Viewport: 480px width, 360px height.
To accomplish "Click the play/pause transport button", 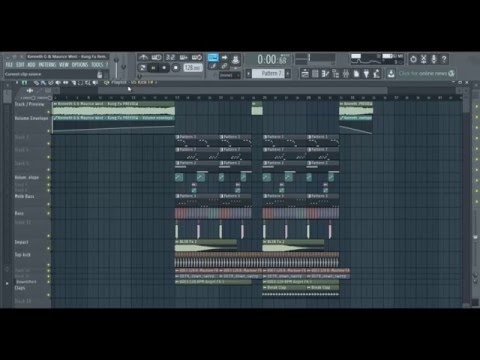I will click(x=153, y=68).
